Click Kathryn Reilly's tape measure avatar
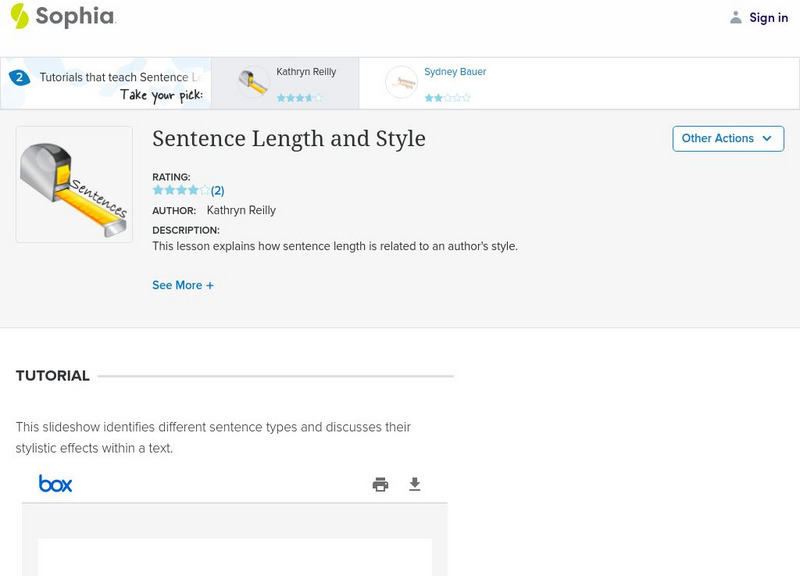 tap(254, 82)
